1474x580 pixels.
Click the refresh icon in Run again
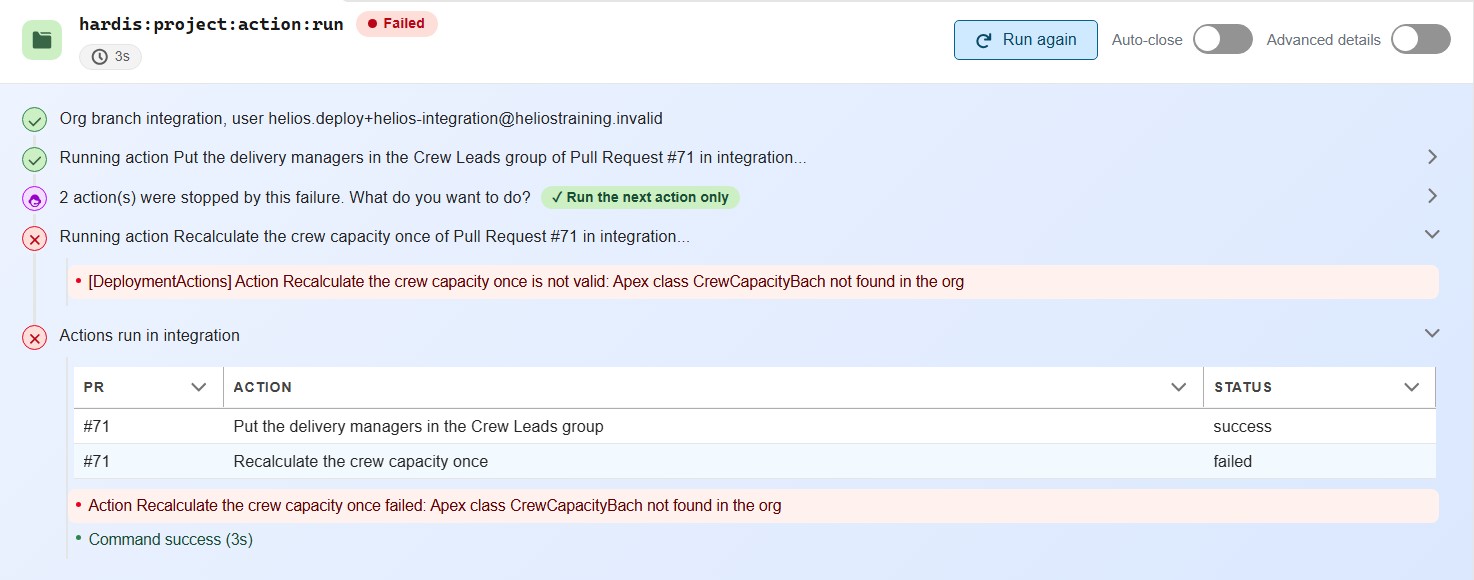click(x=984, y=40)
